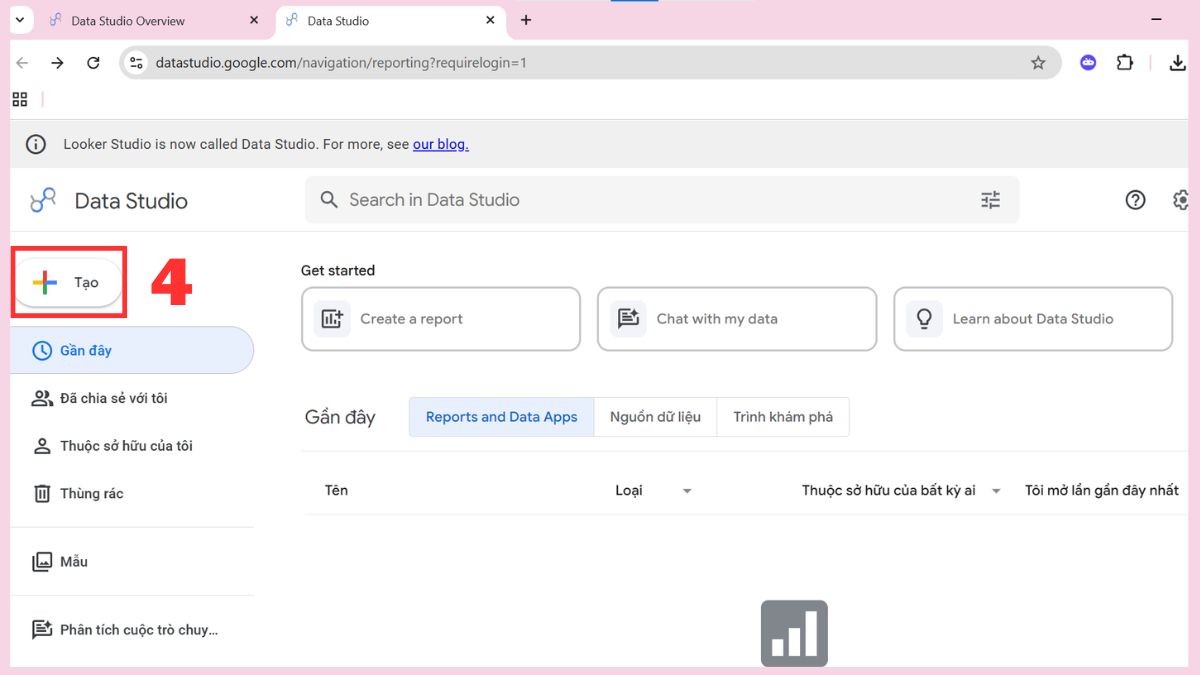The height and width of the screenshot is (675, 1200).
Task: Select the Reports and Data Apps tab
Action: [502, 417]
